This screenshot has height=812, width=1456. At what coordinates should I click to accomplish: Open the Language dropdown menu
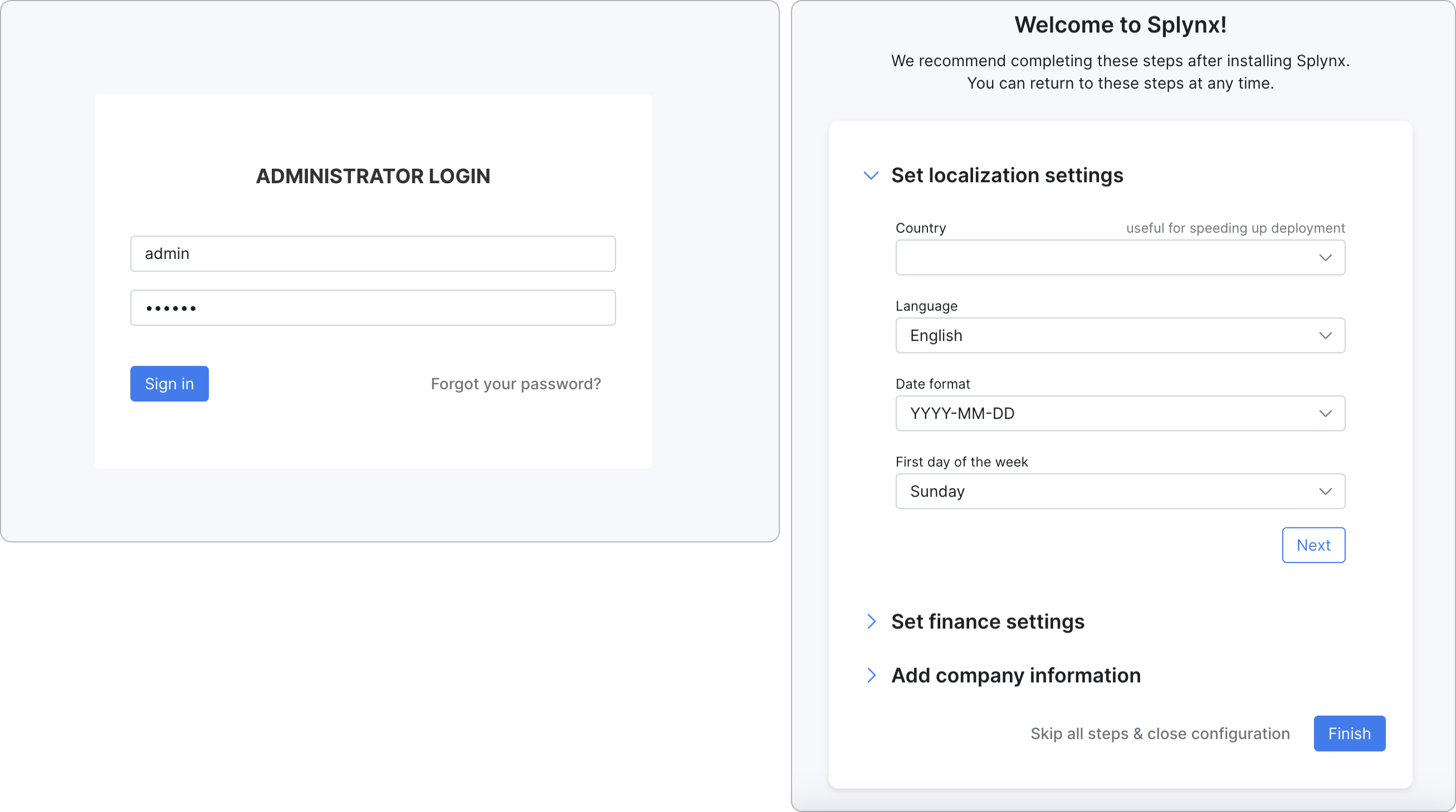pos(1120,335)
